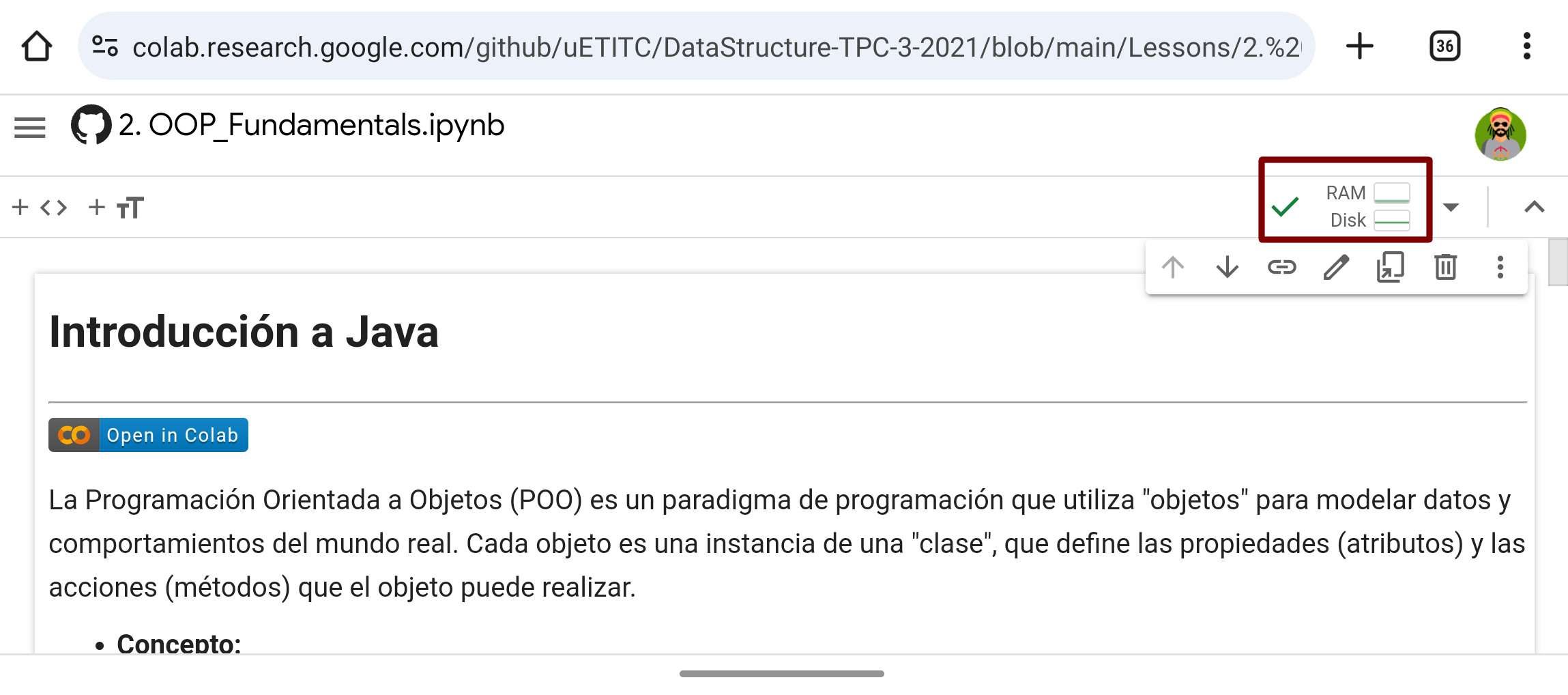Collapse the Colab header with chevron
Screen dimensions: 1568x695
pyautogui.click(x=1534, y=207)
